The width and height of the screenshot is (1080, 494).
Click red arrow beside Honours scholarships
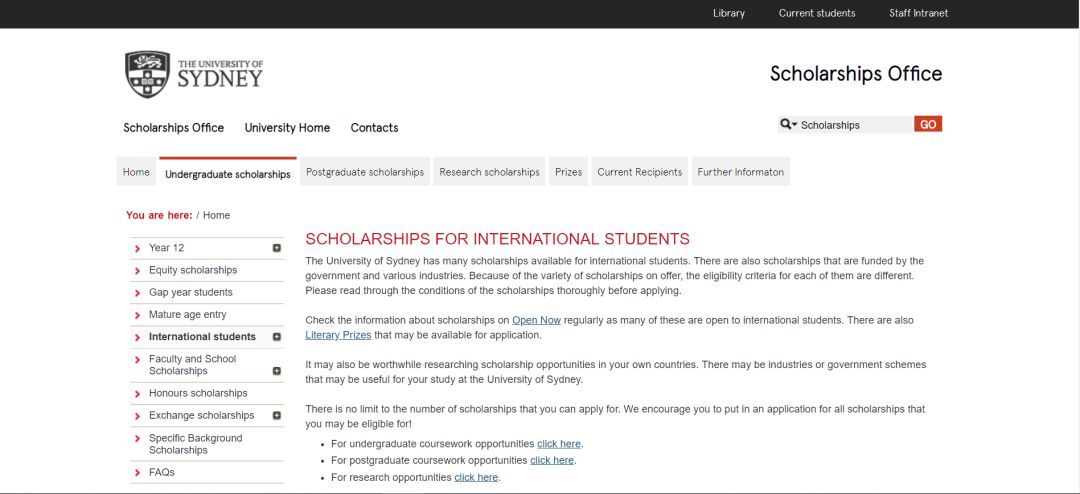(x=138, y=393)
